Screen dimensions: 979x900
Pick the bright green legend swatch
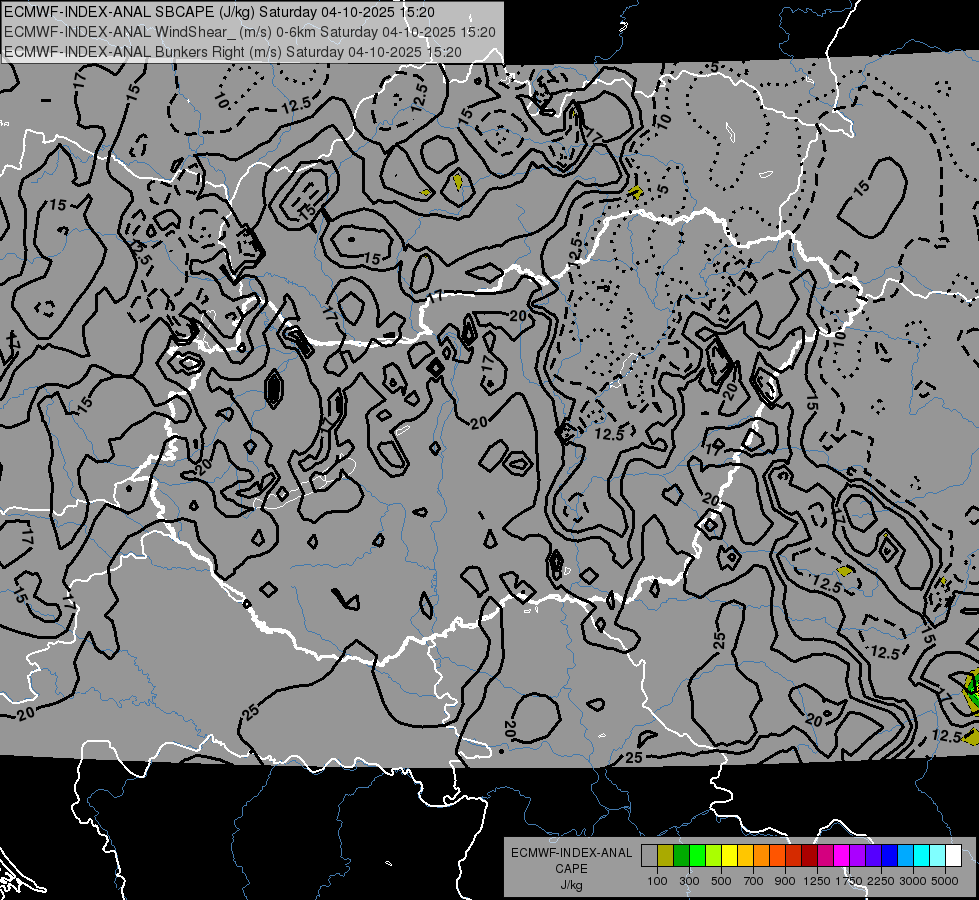(x=697, y=856)
